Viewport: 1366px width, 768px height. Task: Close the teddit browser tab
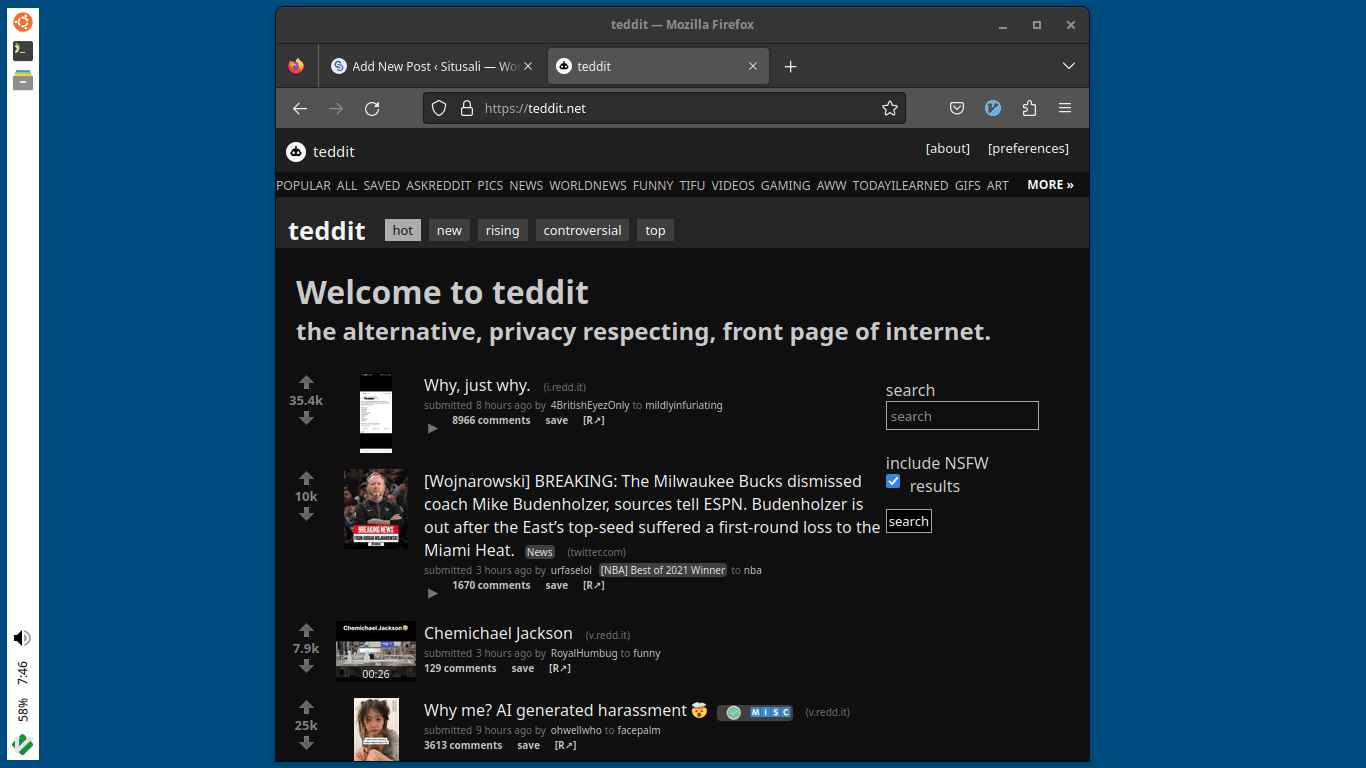point(753,66)
